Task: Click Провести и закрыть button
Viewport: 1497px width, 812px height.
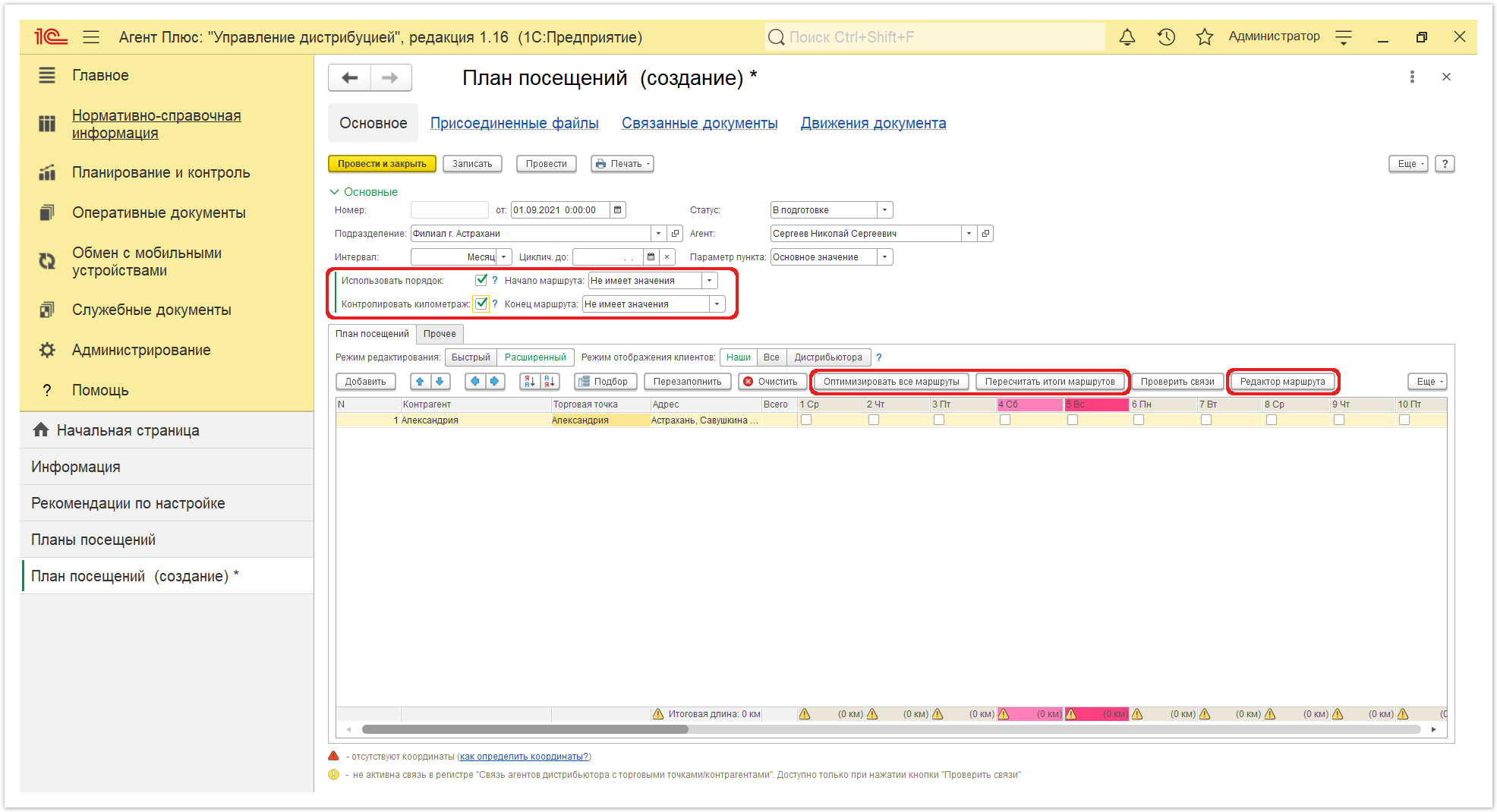Action: tap(382, 164)
